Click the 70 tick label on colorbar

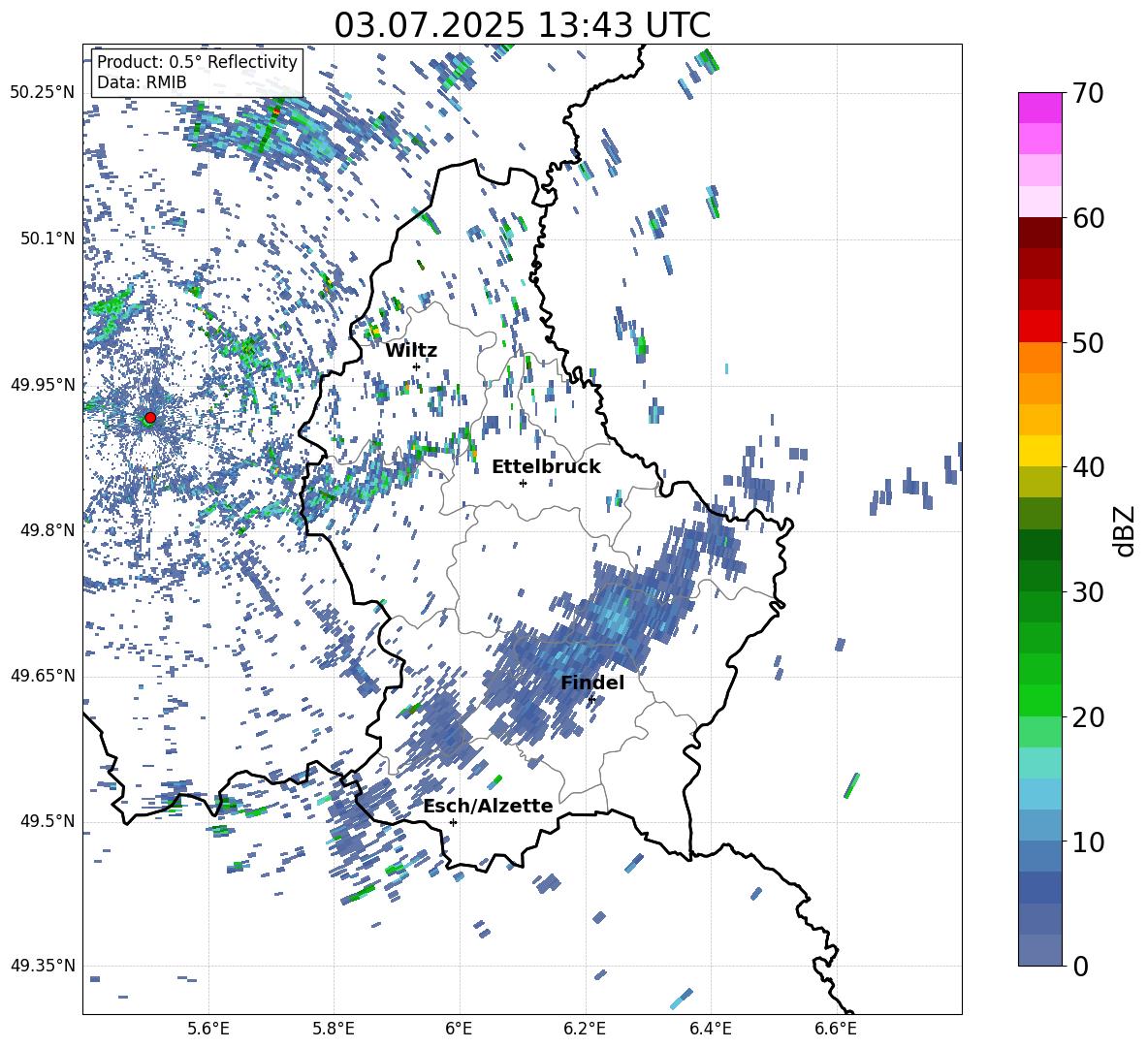coord(1088,93)
